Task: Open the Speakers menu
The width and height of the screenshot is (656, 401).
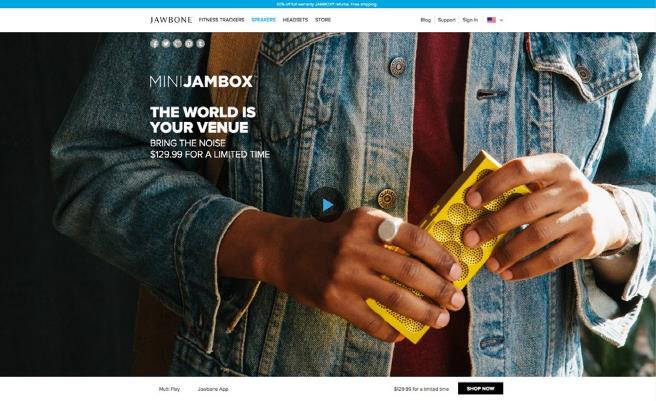Action: tap(264, 20)
